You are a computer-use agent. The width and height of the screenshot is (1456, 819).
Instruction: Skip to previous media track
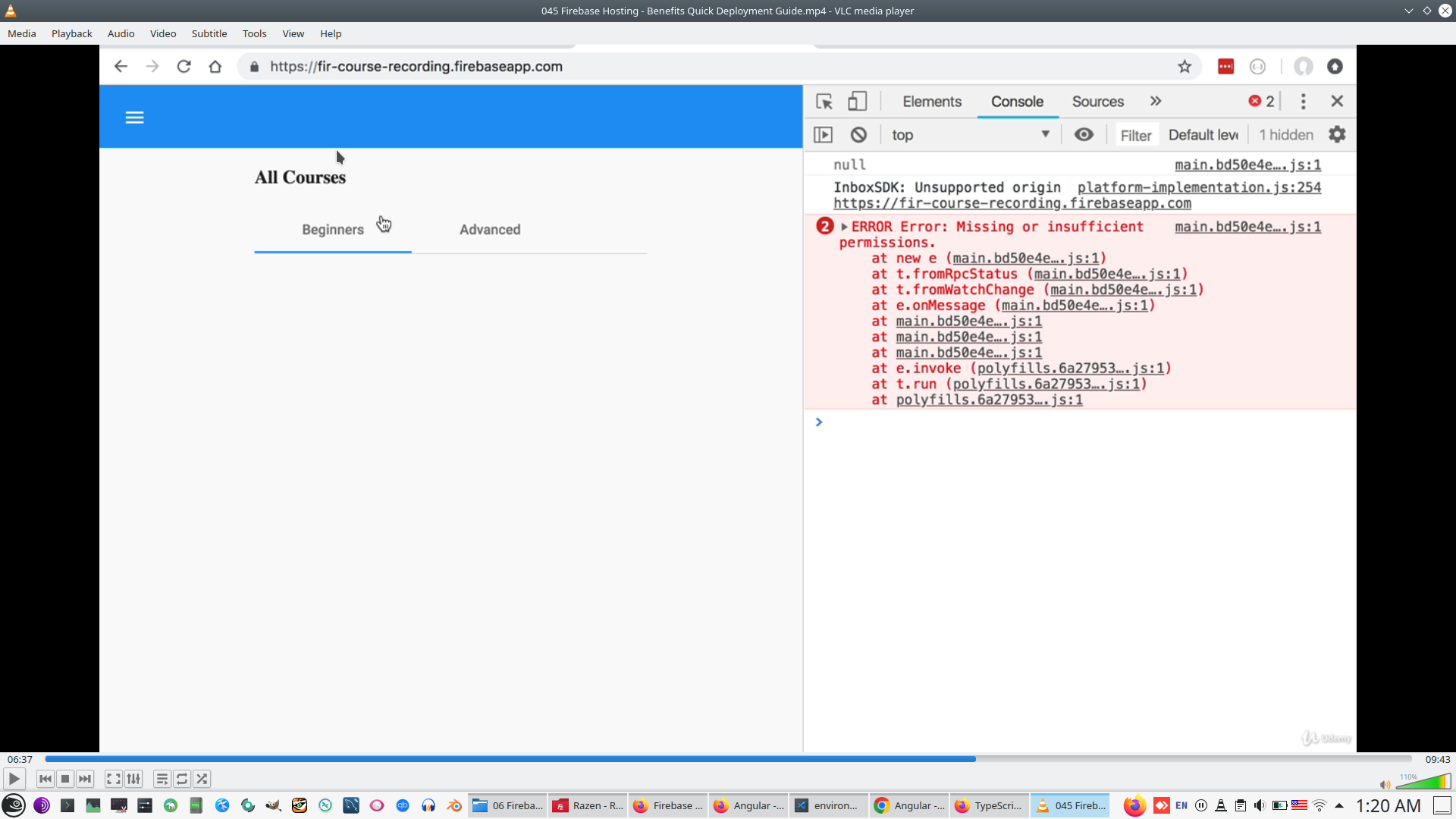tap(45, 779)
